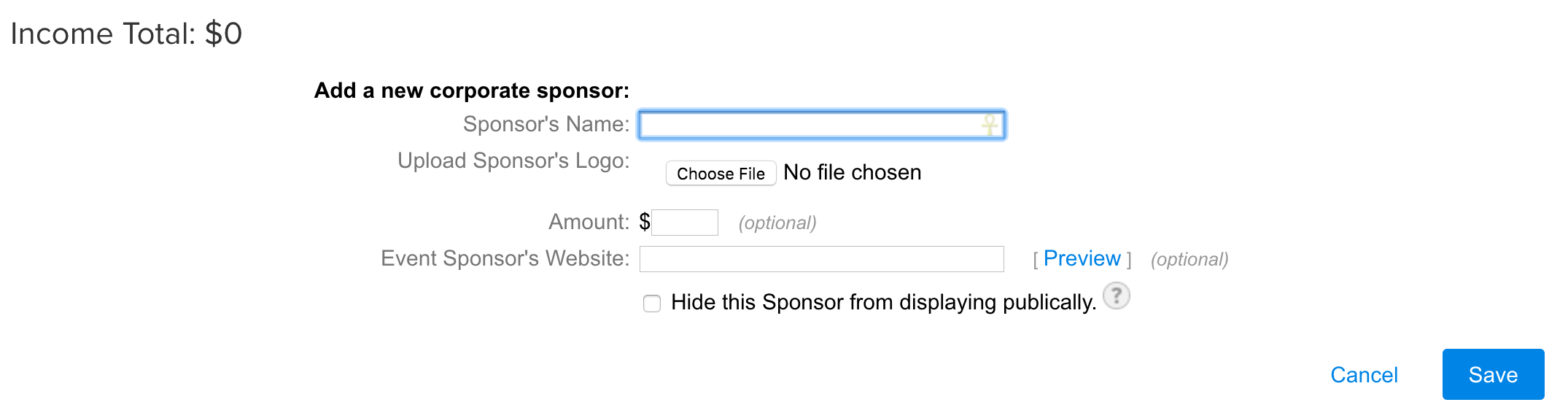This screenshot has width=1568, height=413.
Task: Click the Sponsor's Name label
Action: tap(546, 124)
